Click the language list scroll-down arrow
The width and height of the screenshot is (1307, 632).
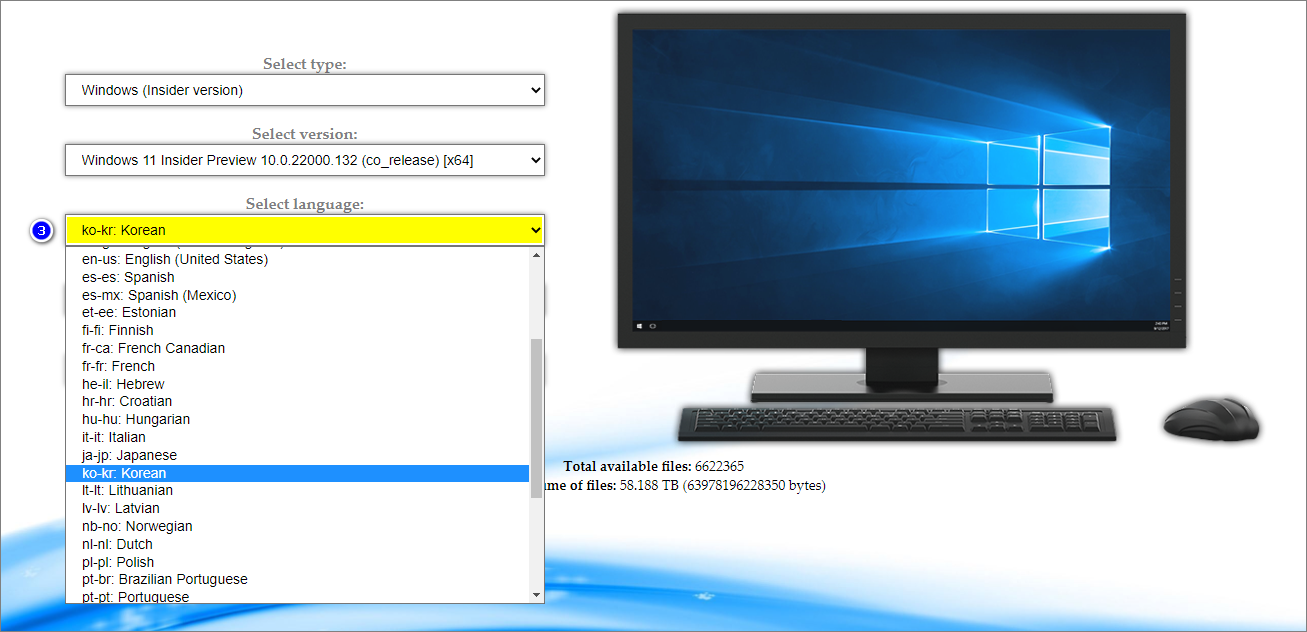[536, 595]
